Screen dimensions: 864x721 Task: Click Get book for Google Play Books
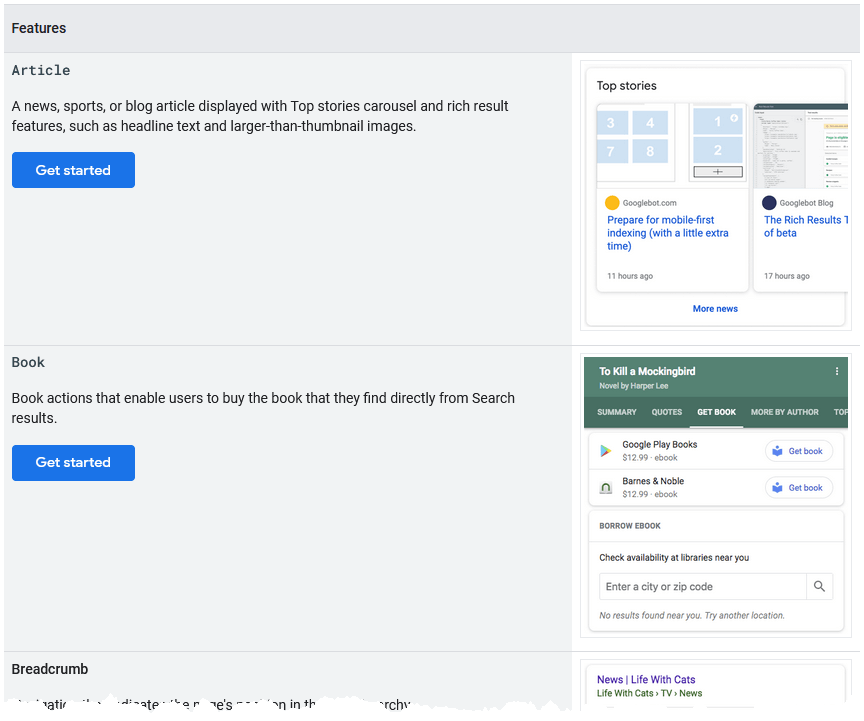(799, 451)
